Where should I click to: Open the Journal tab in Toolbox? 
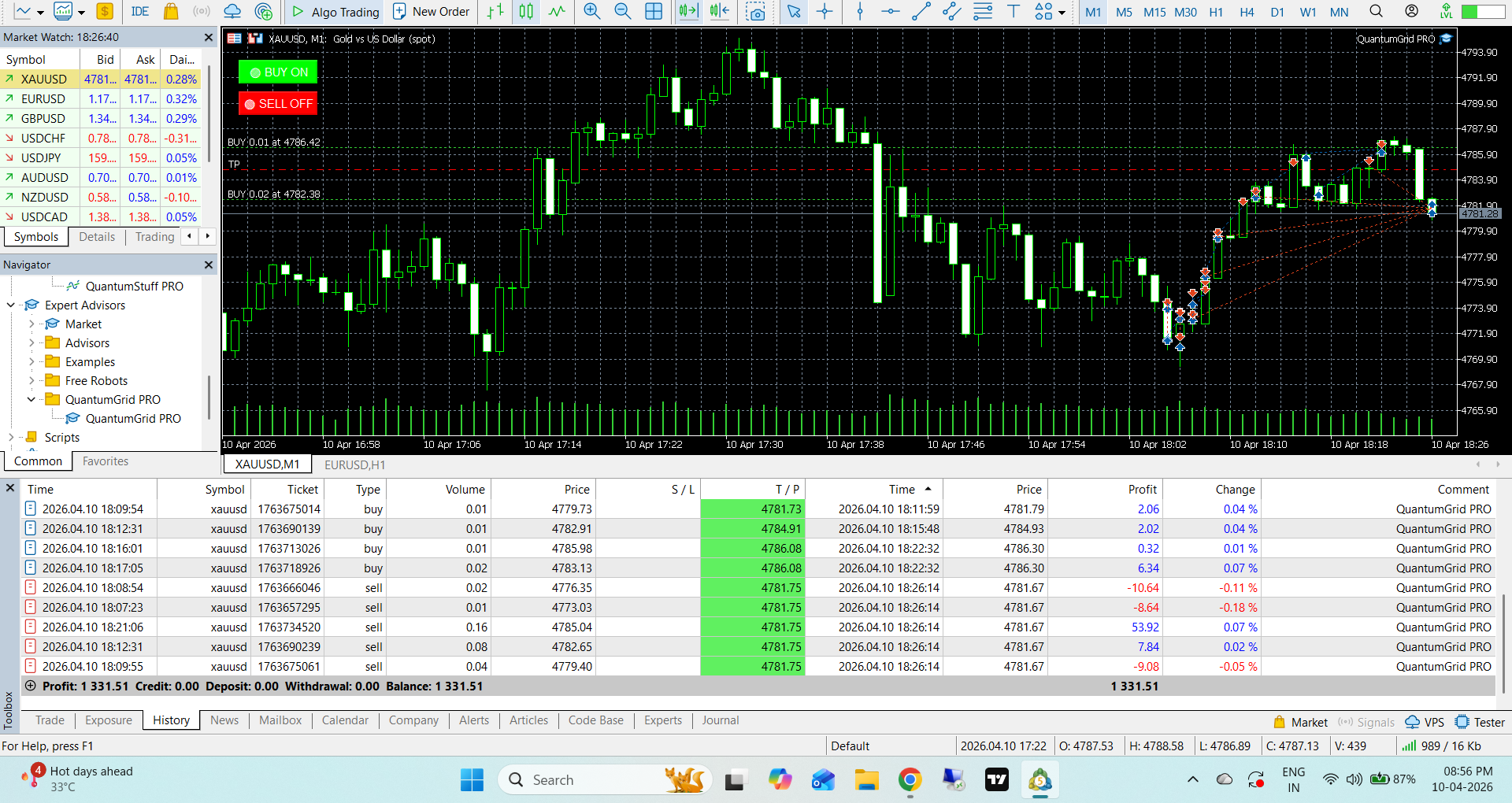pyautogui.click(x=721, y=720)
